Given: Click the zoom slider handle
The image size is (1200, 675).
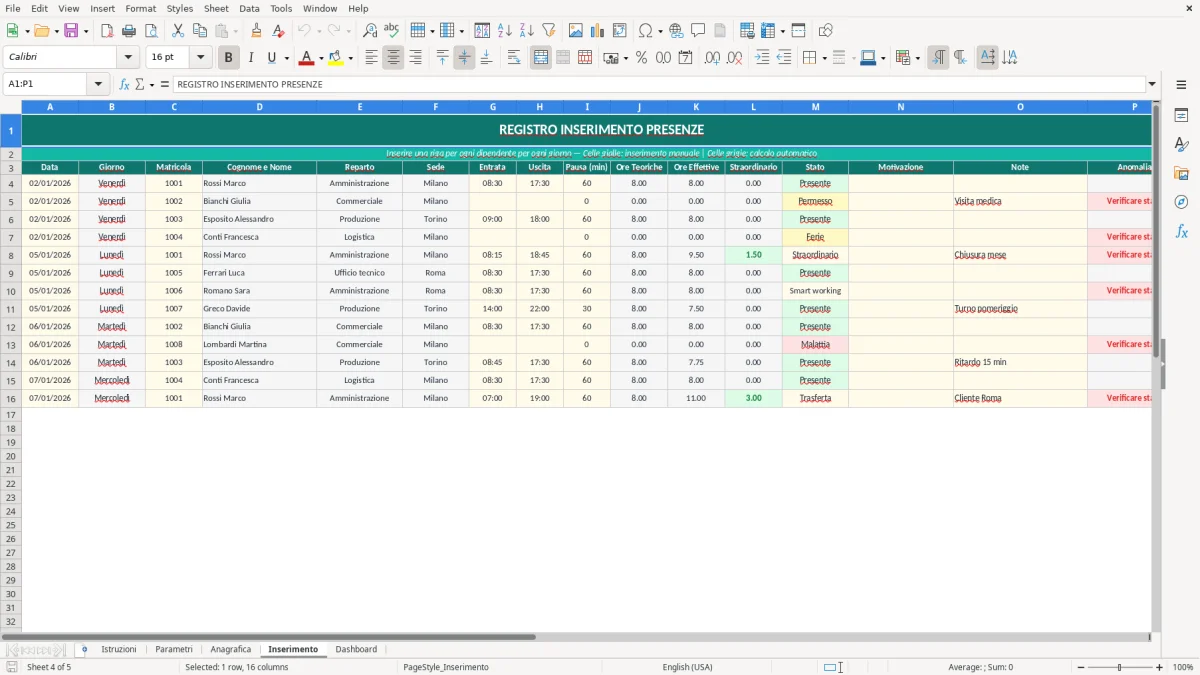Looking at the screenshot, I should [1120, 667].
